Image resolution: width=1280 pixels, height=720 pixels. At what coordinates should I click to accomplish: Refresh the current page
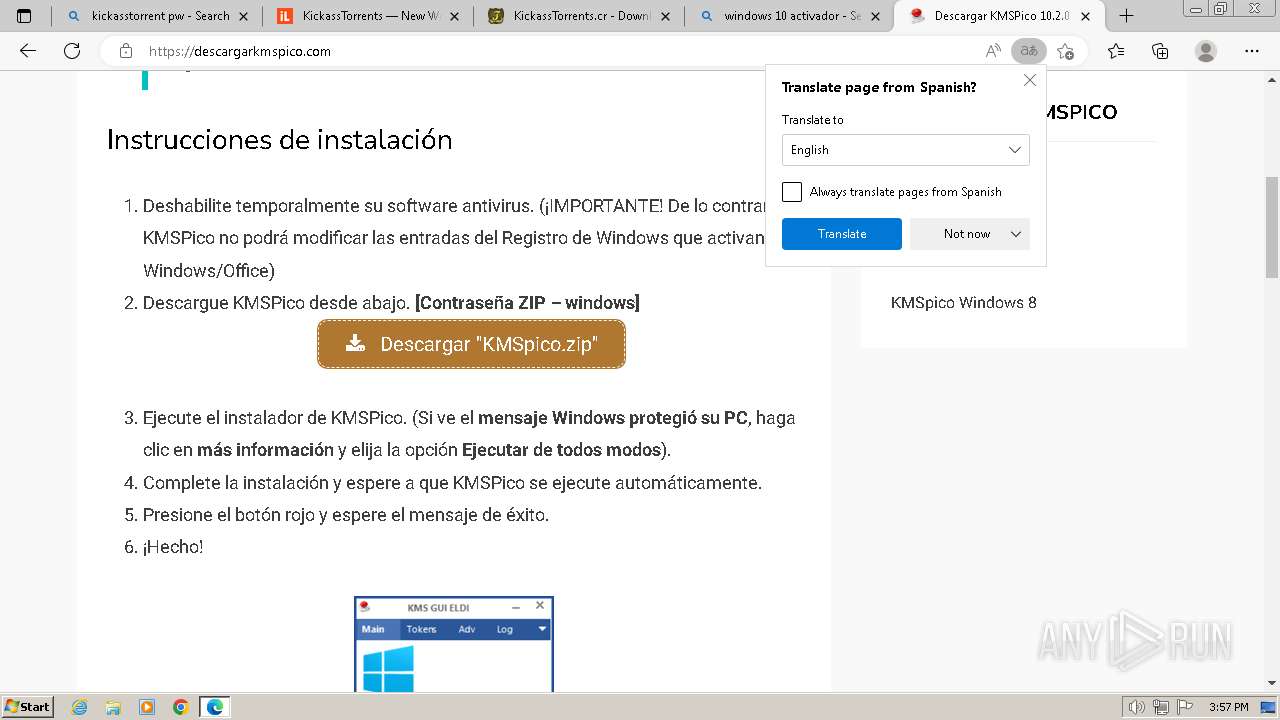[x=72, y=51]
